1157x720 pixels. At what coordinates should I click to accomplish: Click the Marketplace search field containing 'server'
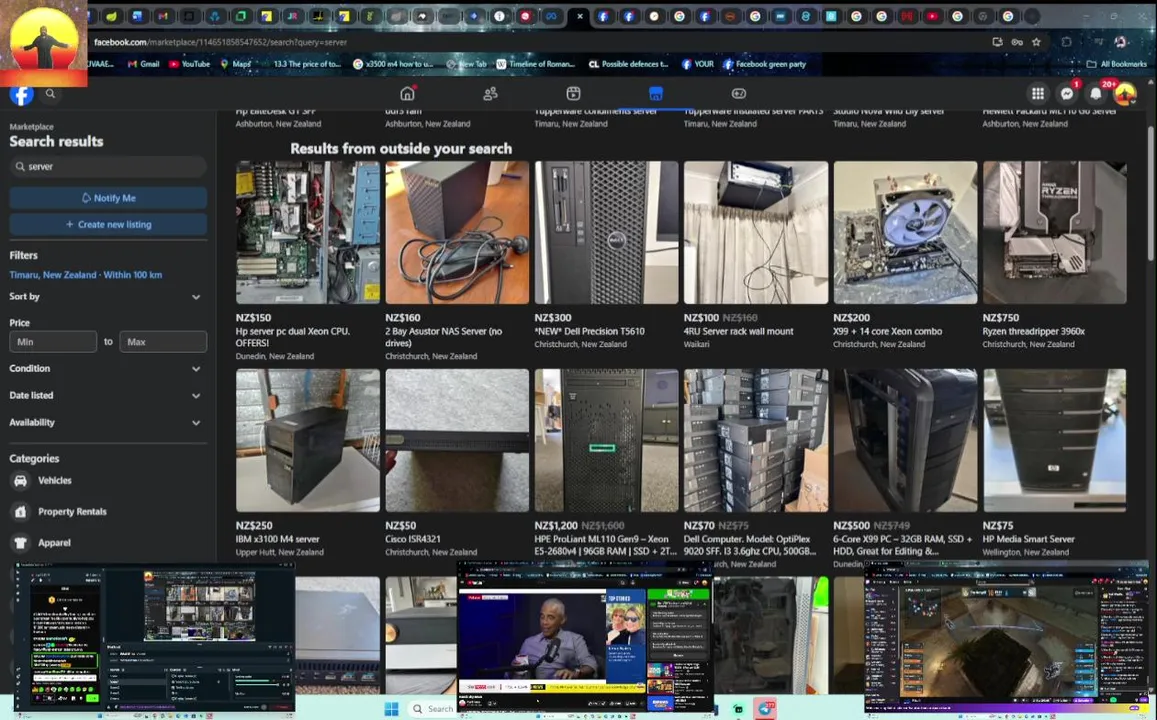click(108, 167)
